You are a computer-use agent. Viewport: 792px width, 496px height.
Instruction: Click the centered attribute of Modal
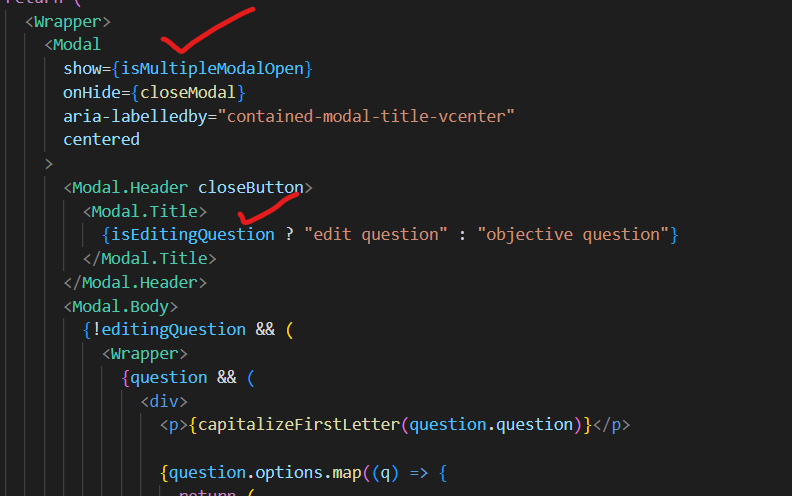point(101,140)
